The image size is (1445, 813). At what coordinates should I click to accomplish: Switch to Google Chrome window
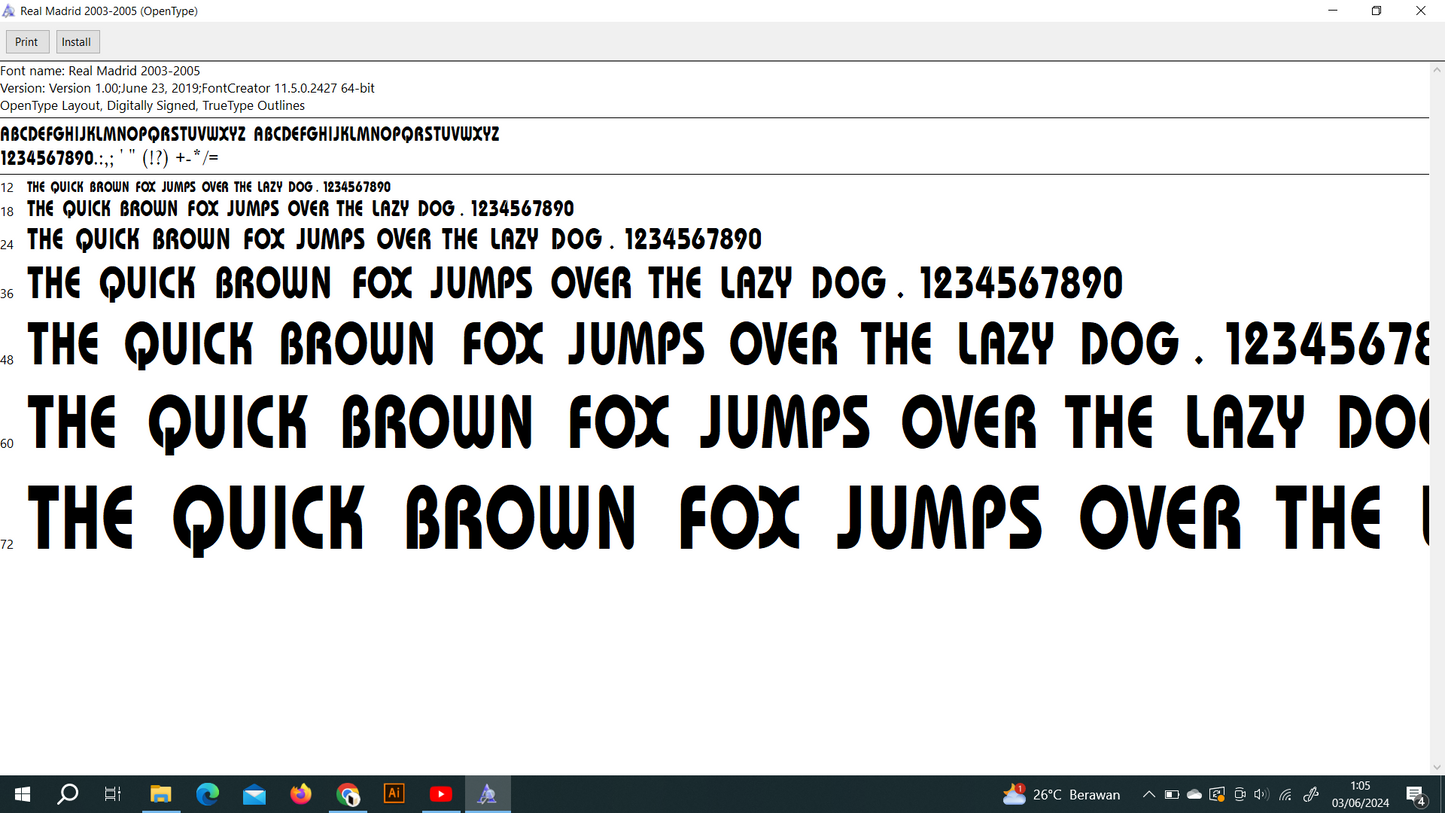click(348, 794)
